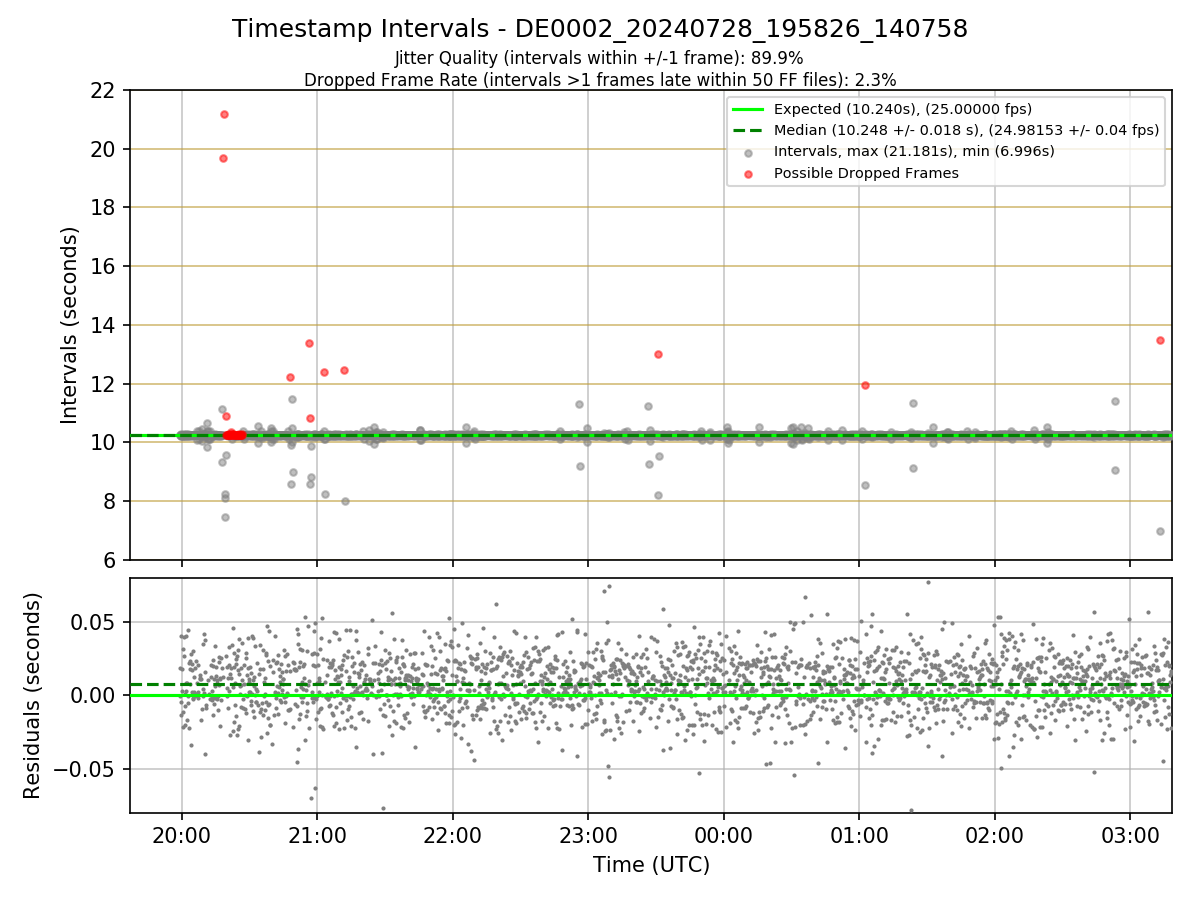The height and width of the screenshot is (900, 1200).
Task: Click the cluster of red points just after 20:00 on the 10-second line
Action: (234, 435)
